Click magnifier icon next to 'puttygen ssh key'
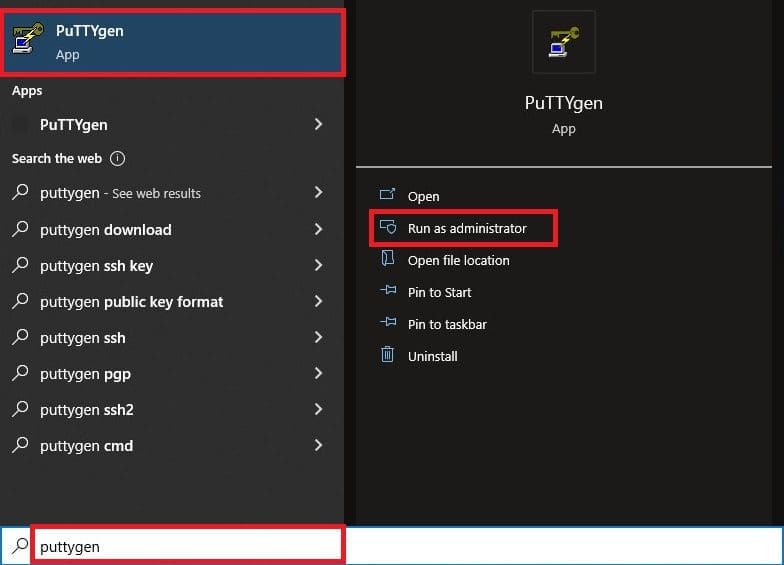Screen dimensions: 784x565 click(x=20, y=264)
